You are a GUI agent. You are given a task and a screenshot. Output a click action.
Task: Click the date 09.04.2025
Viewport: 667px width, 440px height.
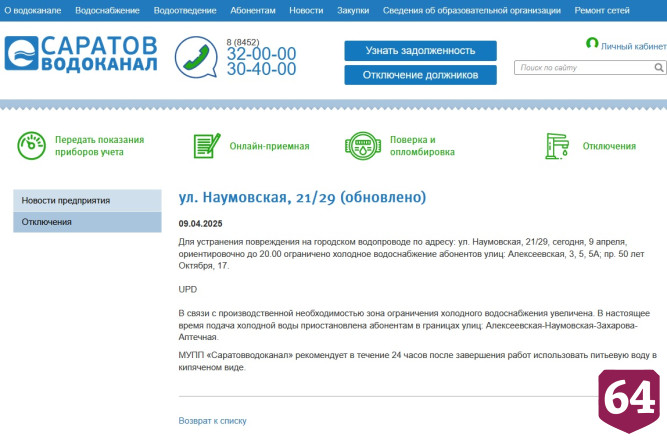200,224
